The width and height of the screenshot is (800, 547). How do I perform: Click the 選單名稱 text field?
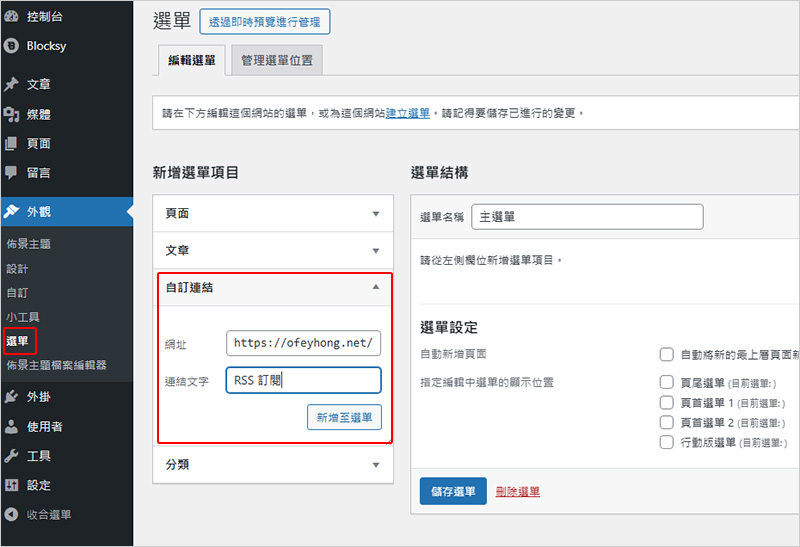(587, 217)
